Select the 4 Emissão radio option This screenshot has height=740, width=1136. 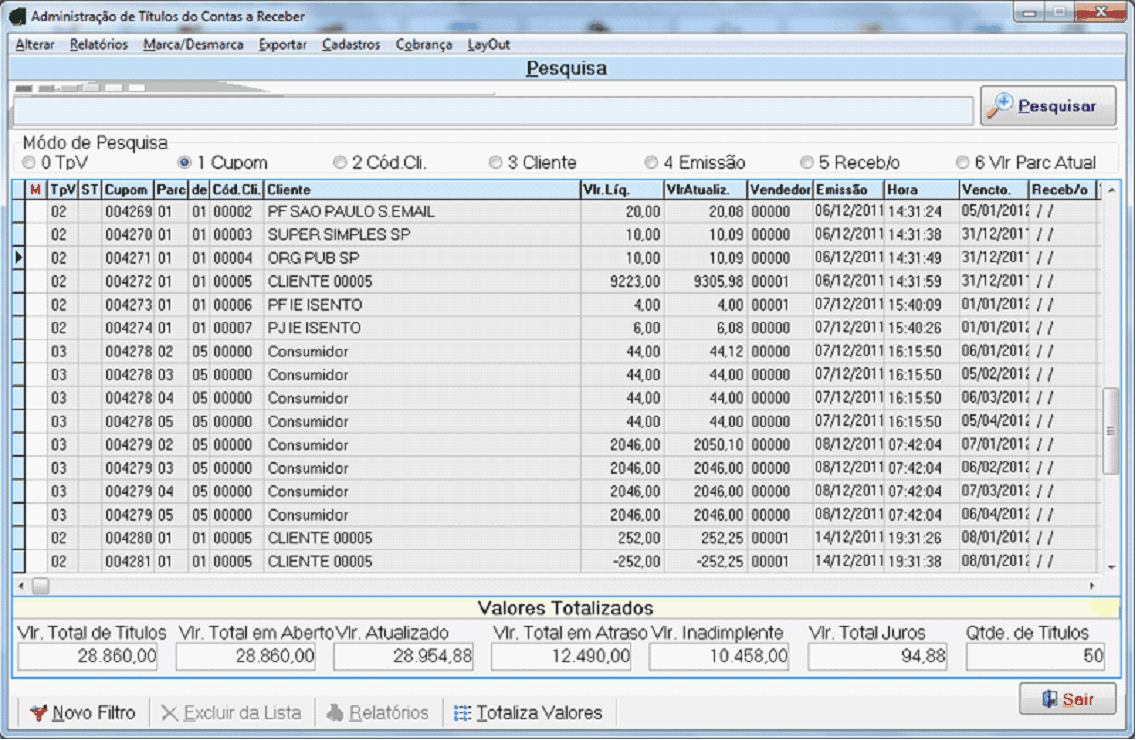[652, 163]
